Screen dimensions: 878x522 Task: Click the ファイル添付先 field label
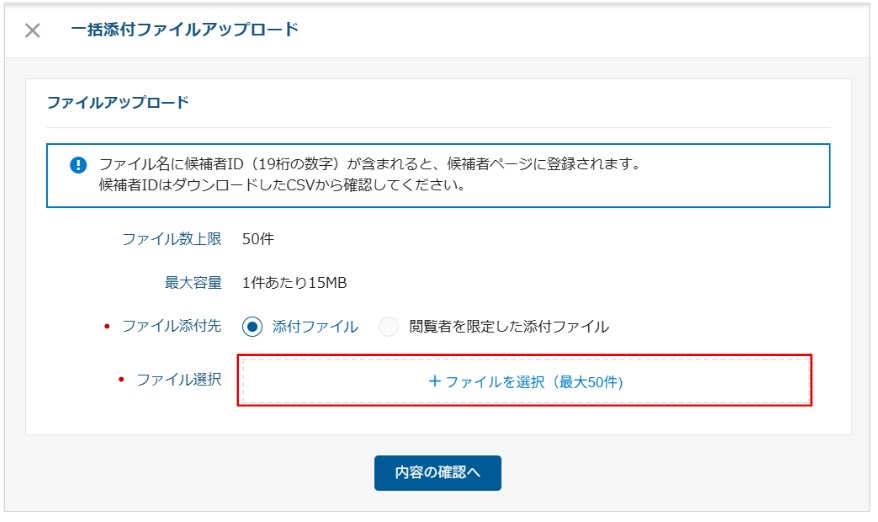[x=171, y=326]
